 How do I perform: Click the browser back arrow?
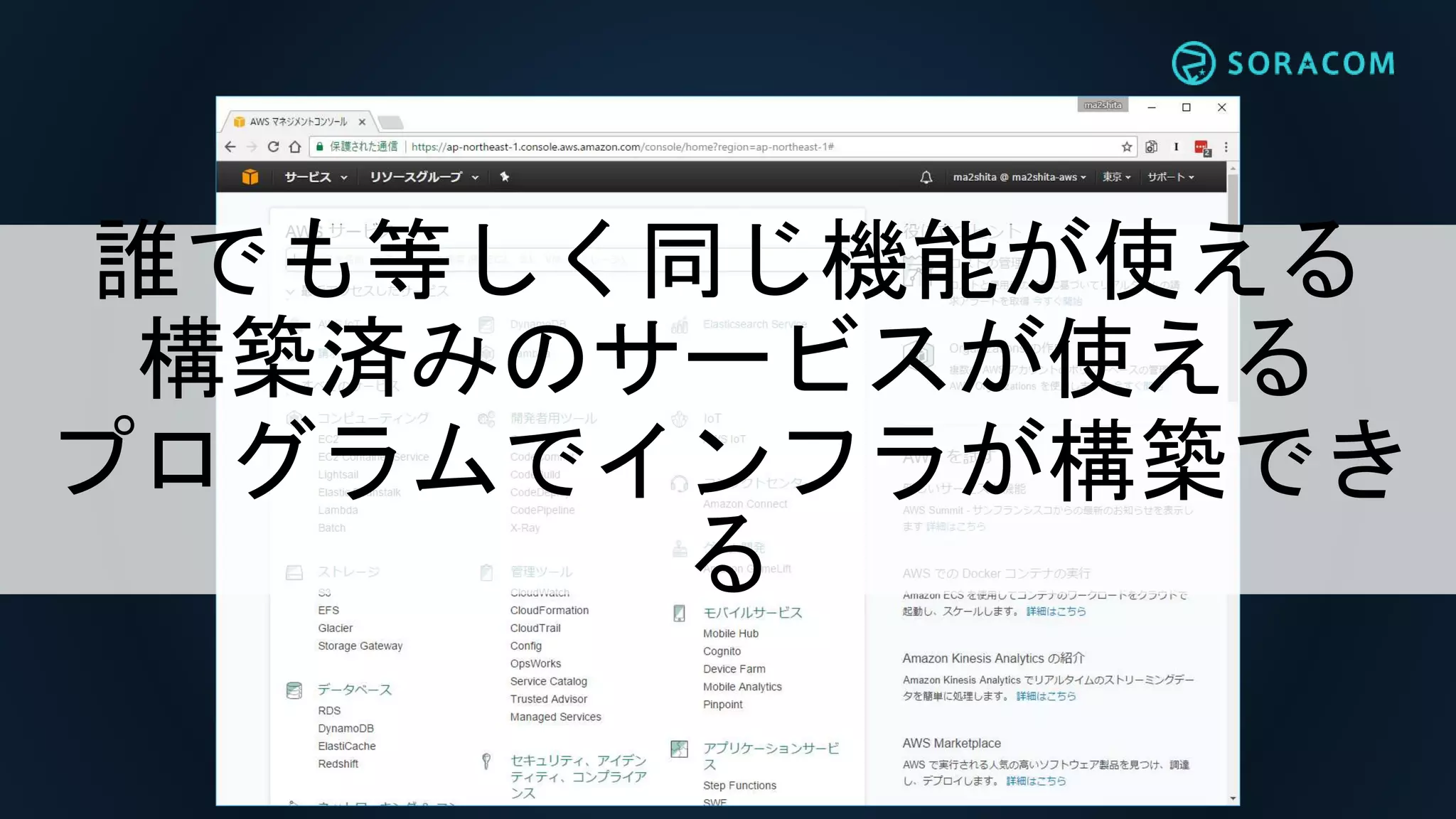click(230, 147)
